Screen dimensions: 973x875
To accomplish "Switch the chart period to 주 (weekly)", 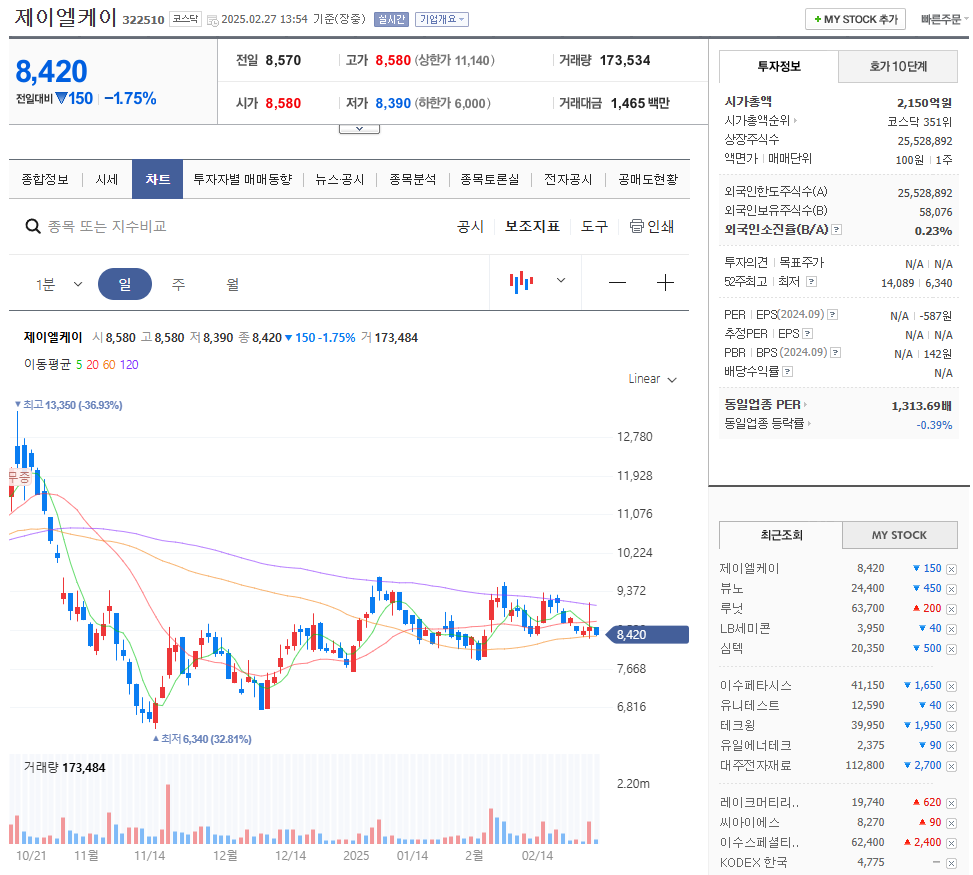I will 177,283.
